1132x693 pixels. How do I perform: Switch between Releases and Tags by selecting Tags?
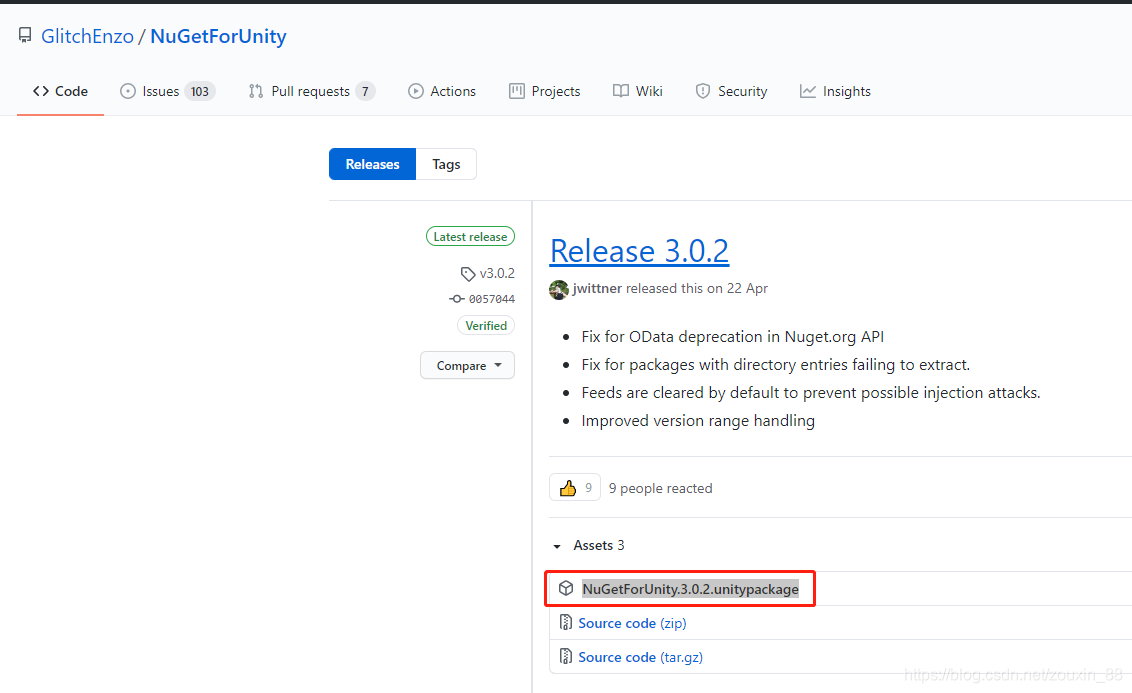(445, 164)
